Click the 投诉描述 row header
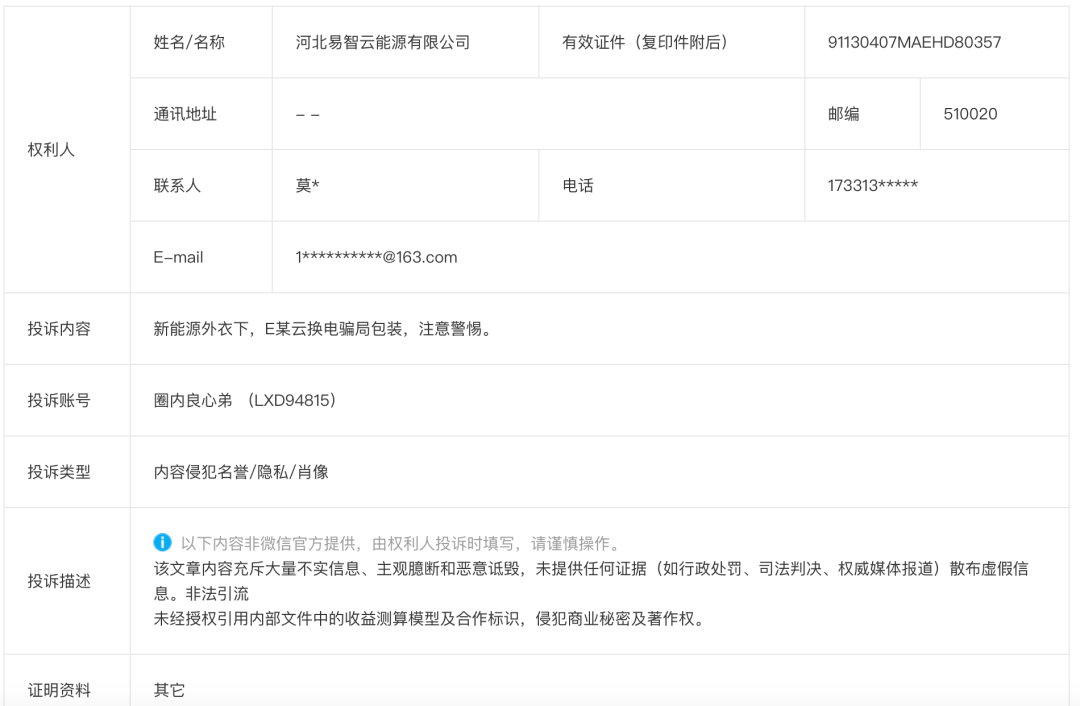The height and width of the screenshot is (706, 1080). point(59,581)
